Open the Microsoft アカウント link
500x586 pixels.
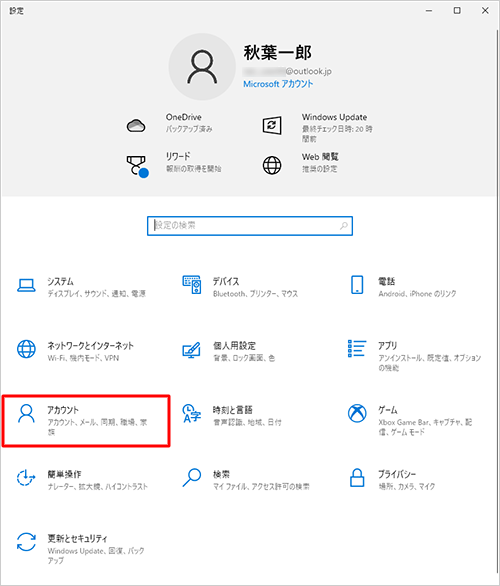[x=278, y=84]
